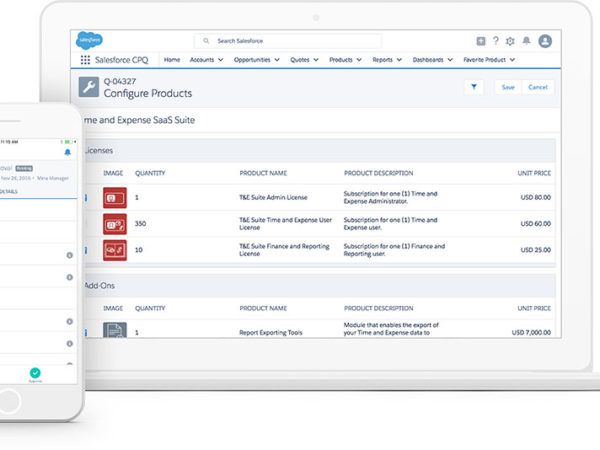Click T&E Suite Admin License image
The height and width of the screenshot is (450, 600).
[115, 197]
